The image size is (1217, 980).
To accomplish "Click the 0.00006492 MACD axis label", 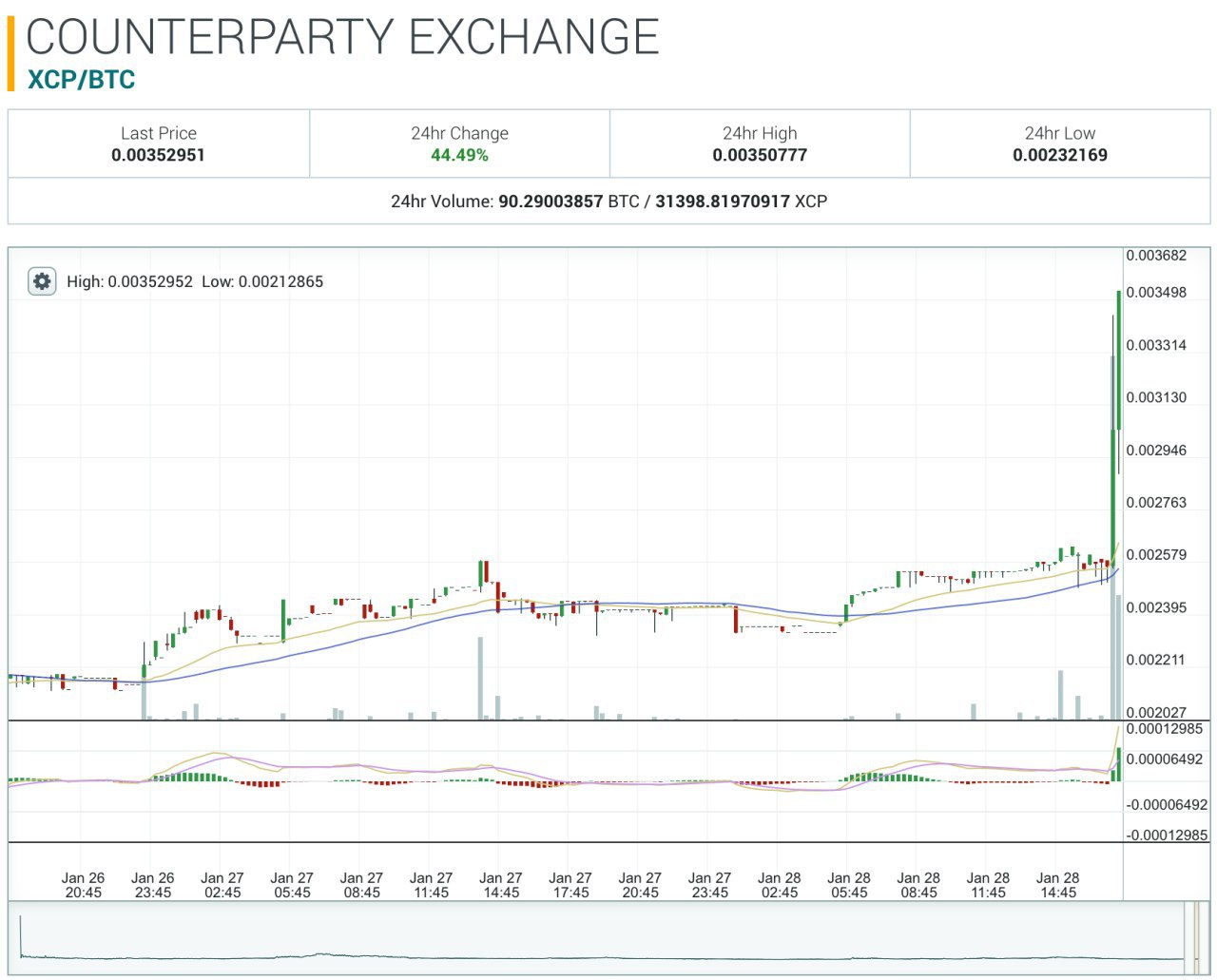I will [1165, 759].
